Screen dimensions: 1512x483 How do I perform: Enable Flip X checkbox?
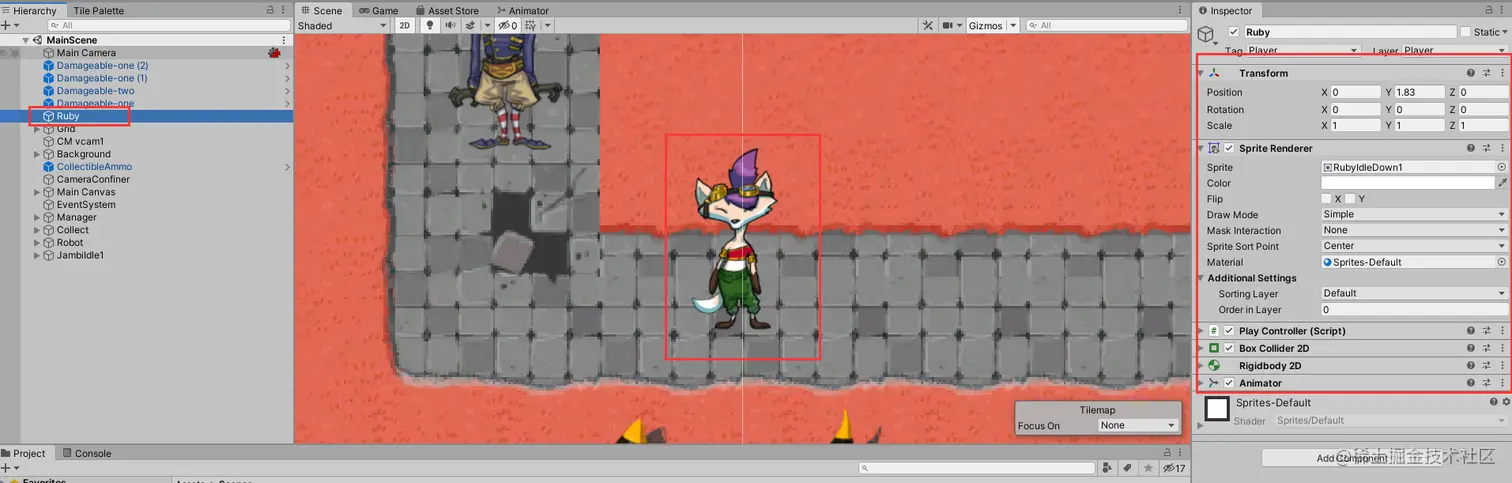tap(1326, 199)
